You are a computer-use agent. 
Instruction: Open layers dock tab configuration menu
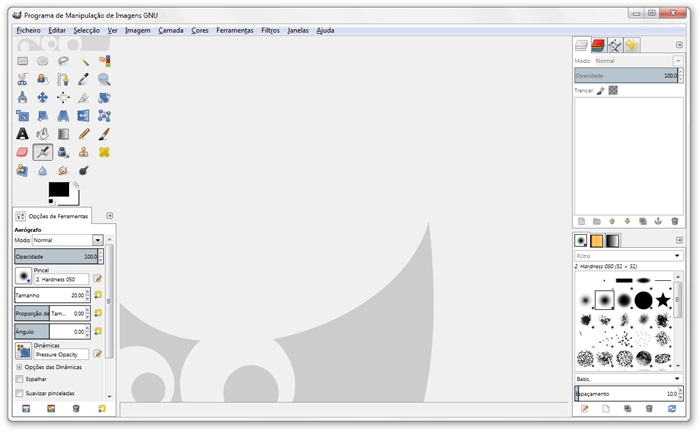(x=679, y=45)
